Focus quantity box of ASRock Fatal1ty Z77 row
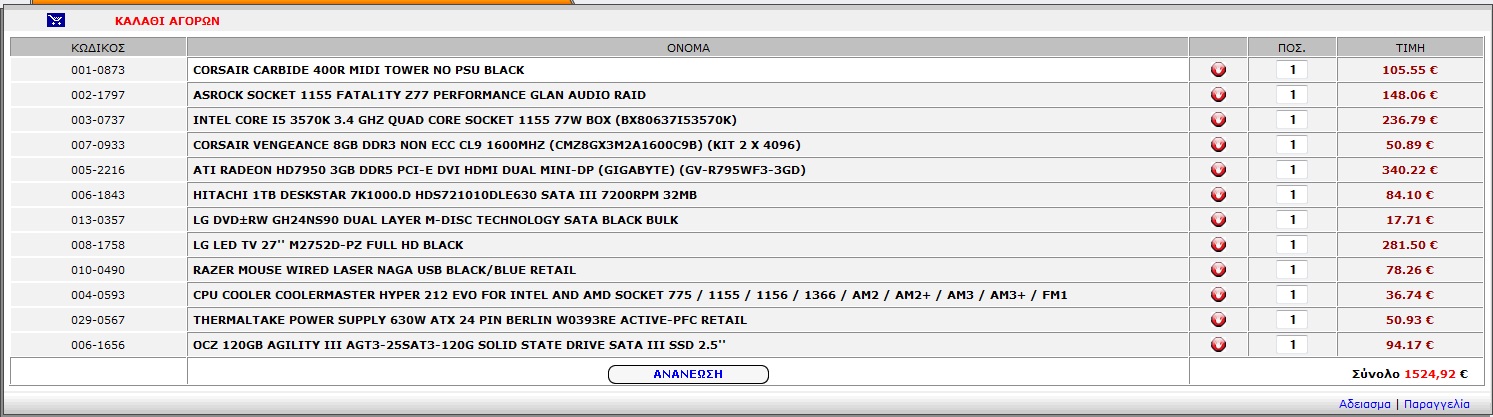Screen dimensions: 1493x417 (1292, 95)
